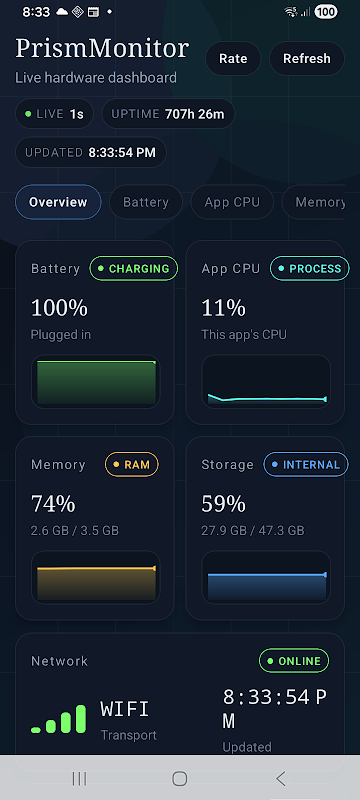Select the Overview tab
This screenshot has width=360, height=800.
(x=58, y=202)
